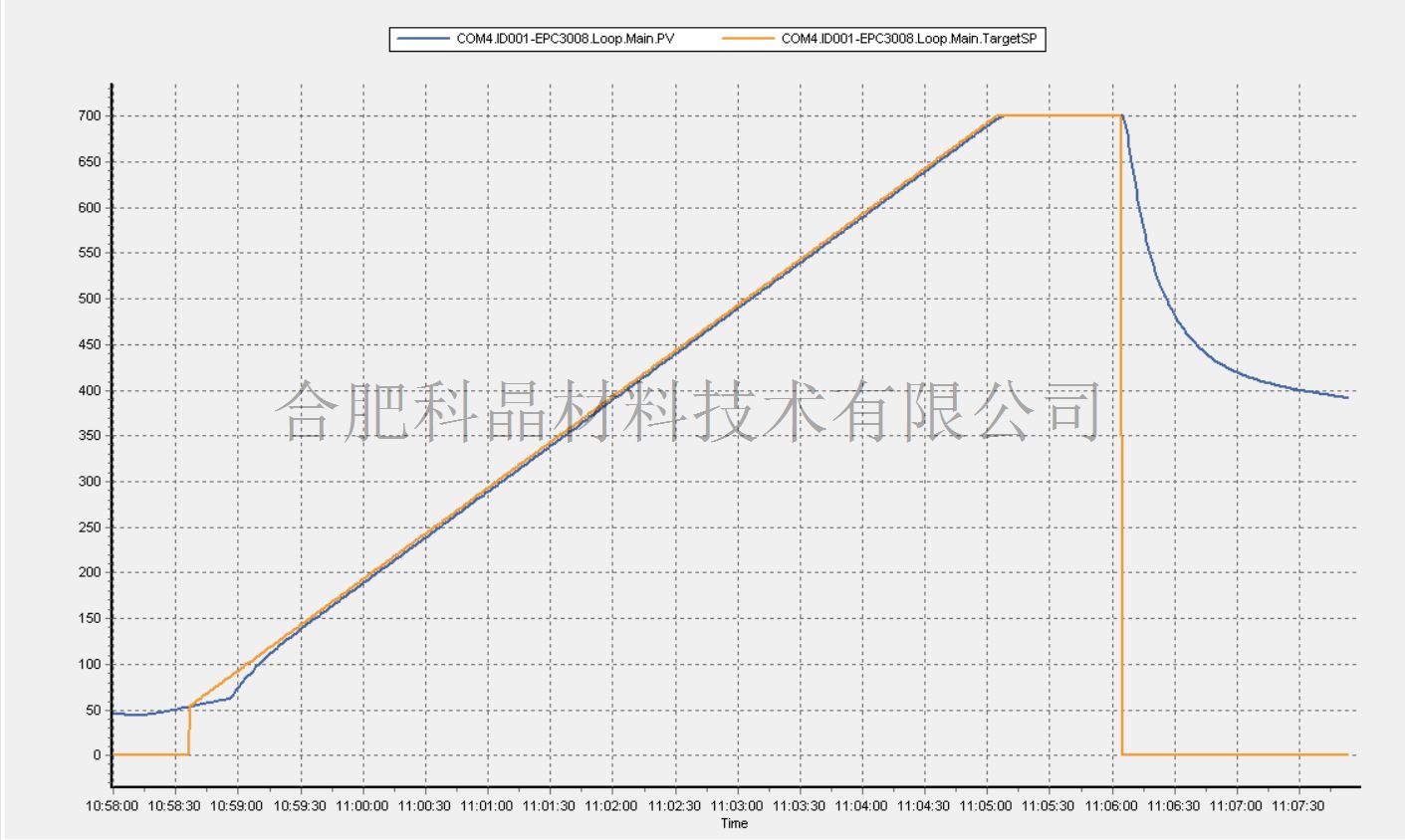Select the 10:58:00 time axis label
Viewport: 1405px width, 840px height.
coord(113,806)
